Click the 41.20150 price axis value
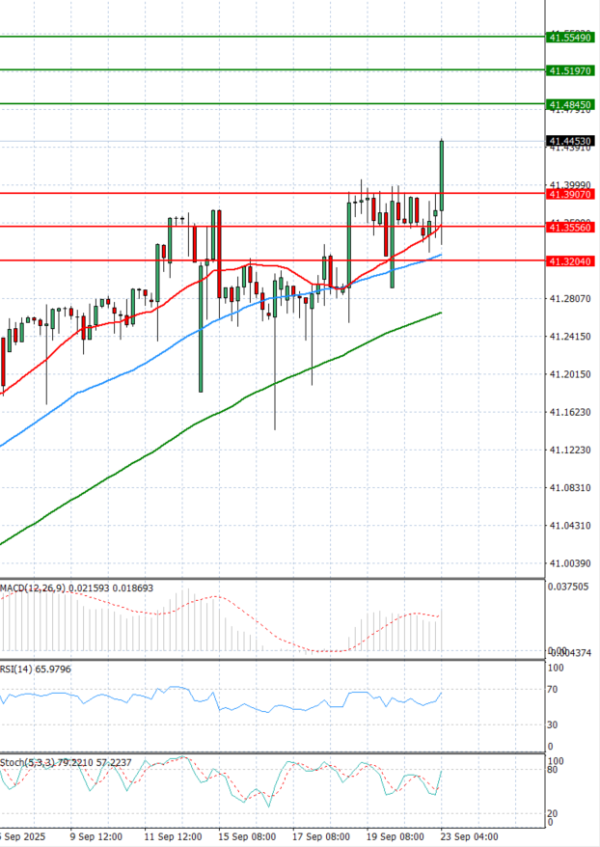 coord(570,374)
